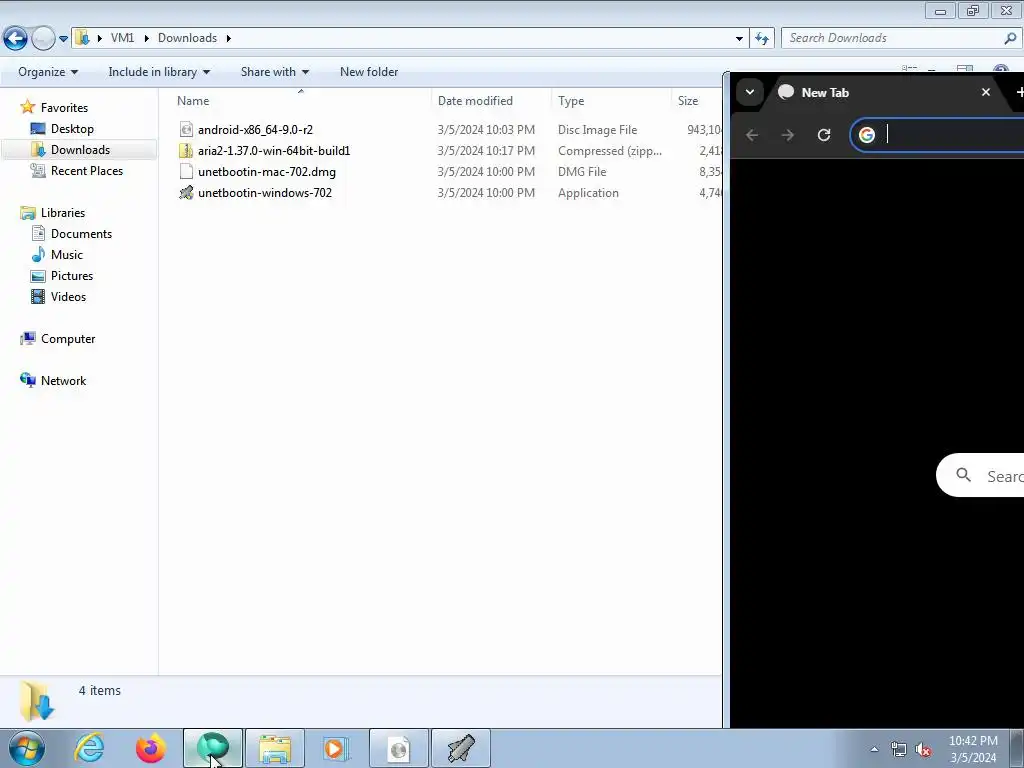1024x768 pixels.
Task: Open Include in library menu
Action: coord(159,72)
